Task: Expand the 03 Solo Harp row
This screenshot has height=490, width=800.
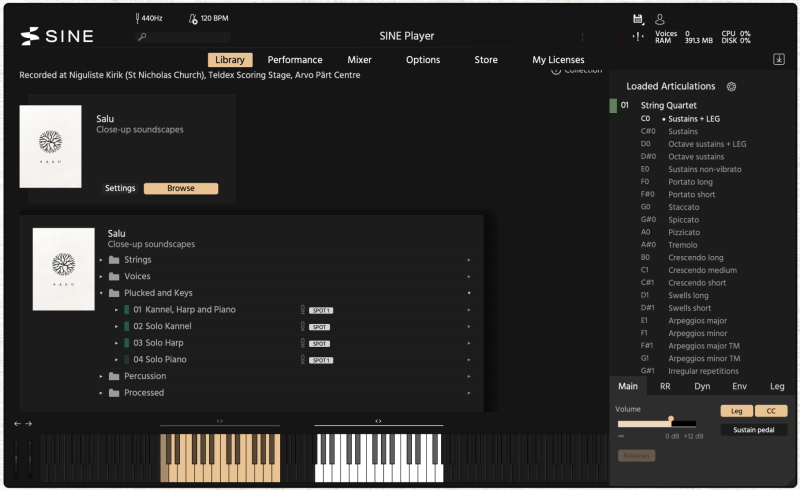Action: click(116, 343)
